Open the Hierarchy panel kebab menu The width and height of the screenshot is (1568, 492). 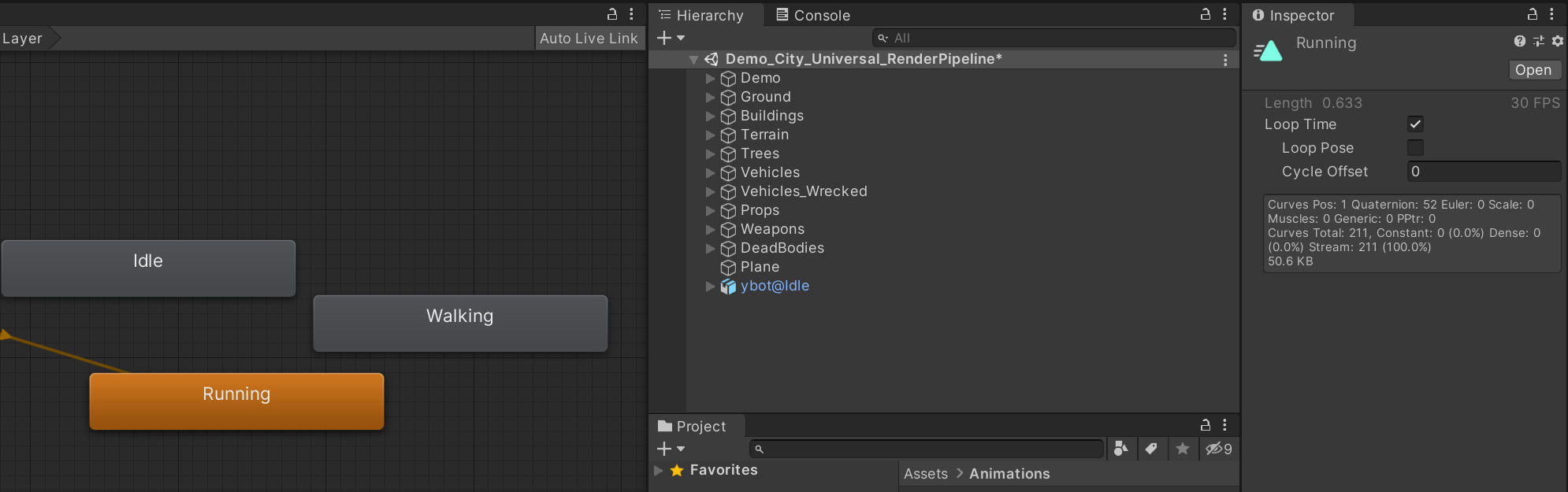tap(1224, 14)
